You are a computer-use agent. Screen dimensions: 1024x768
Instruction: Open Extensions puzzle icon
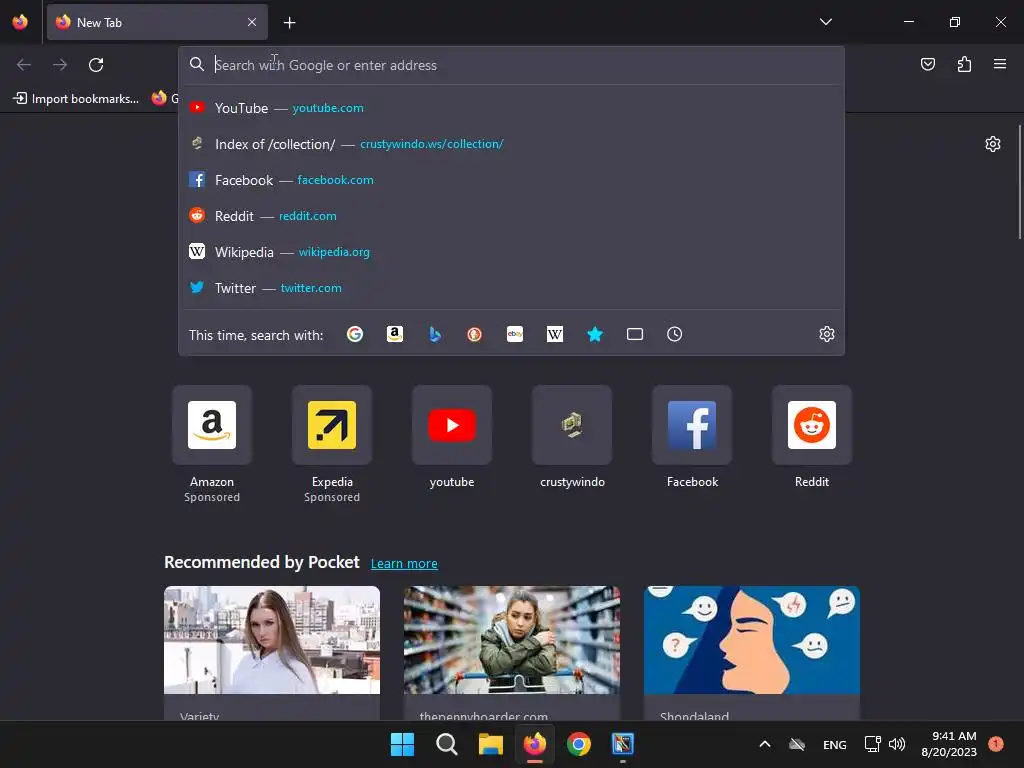coord(964,64)
